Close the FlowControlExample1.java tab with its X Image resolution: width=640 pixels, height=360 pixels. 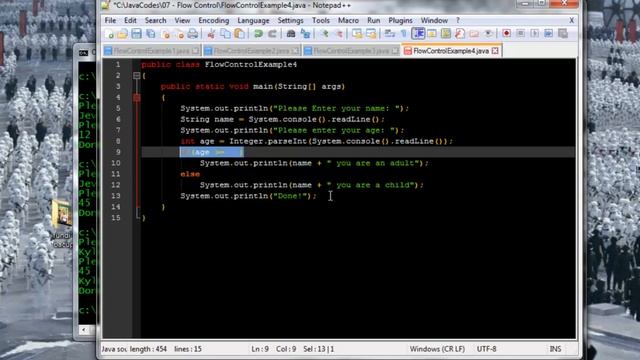195,51
